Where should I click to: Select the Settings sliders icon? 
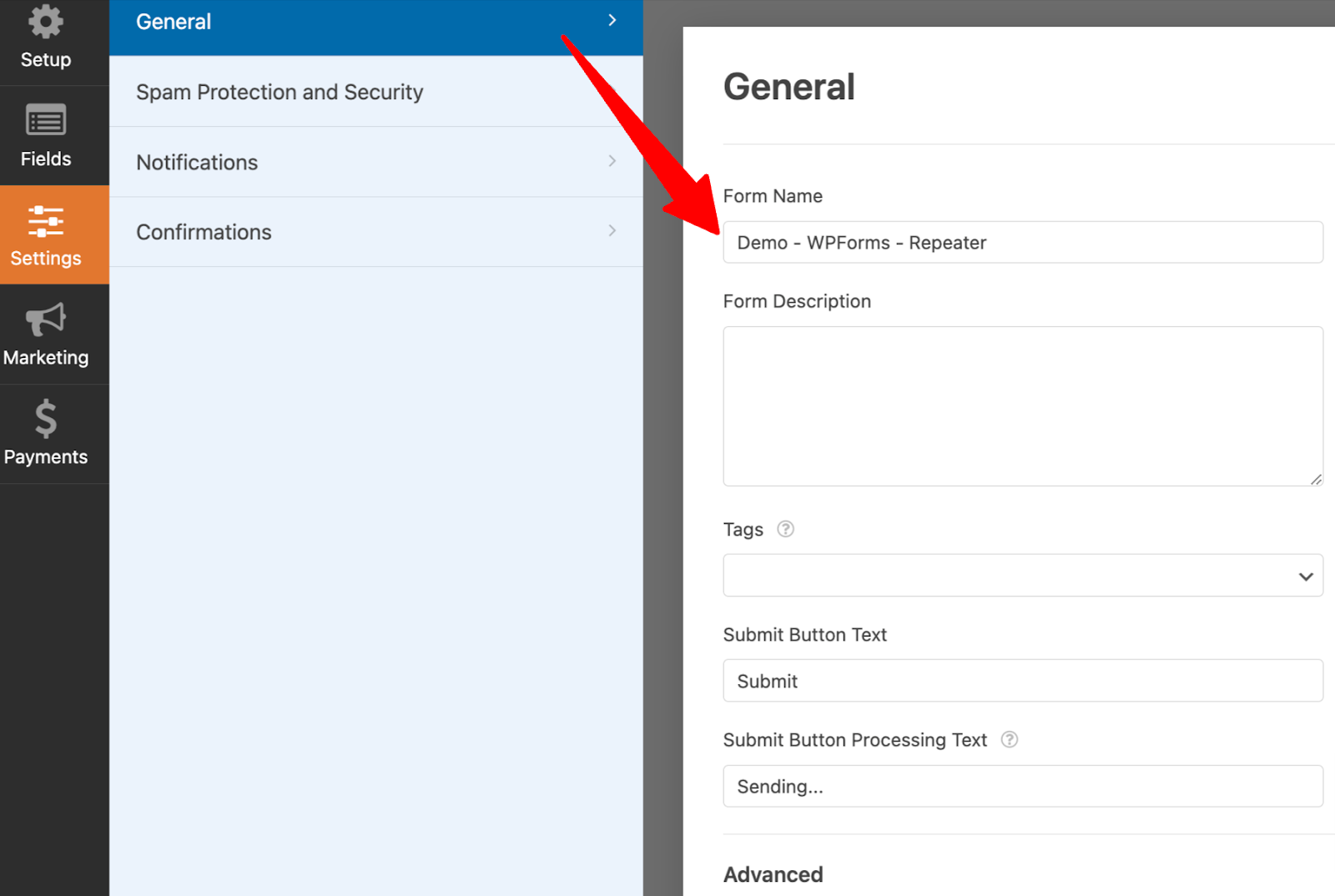(45, 221)
